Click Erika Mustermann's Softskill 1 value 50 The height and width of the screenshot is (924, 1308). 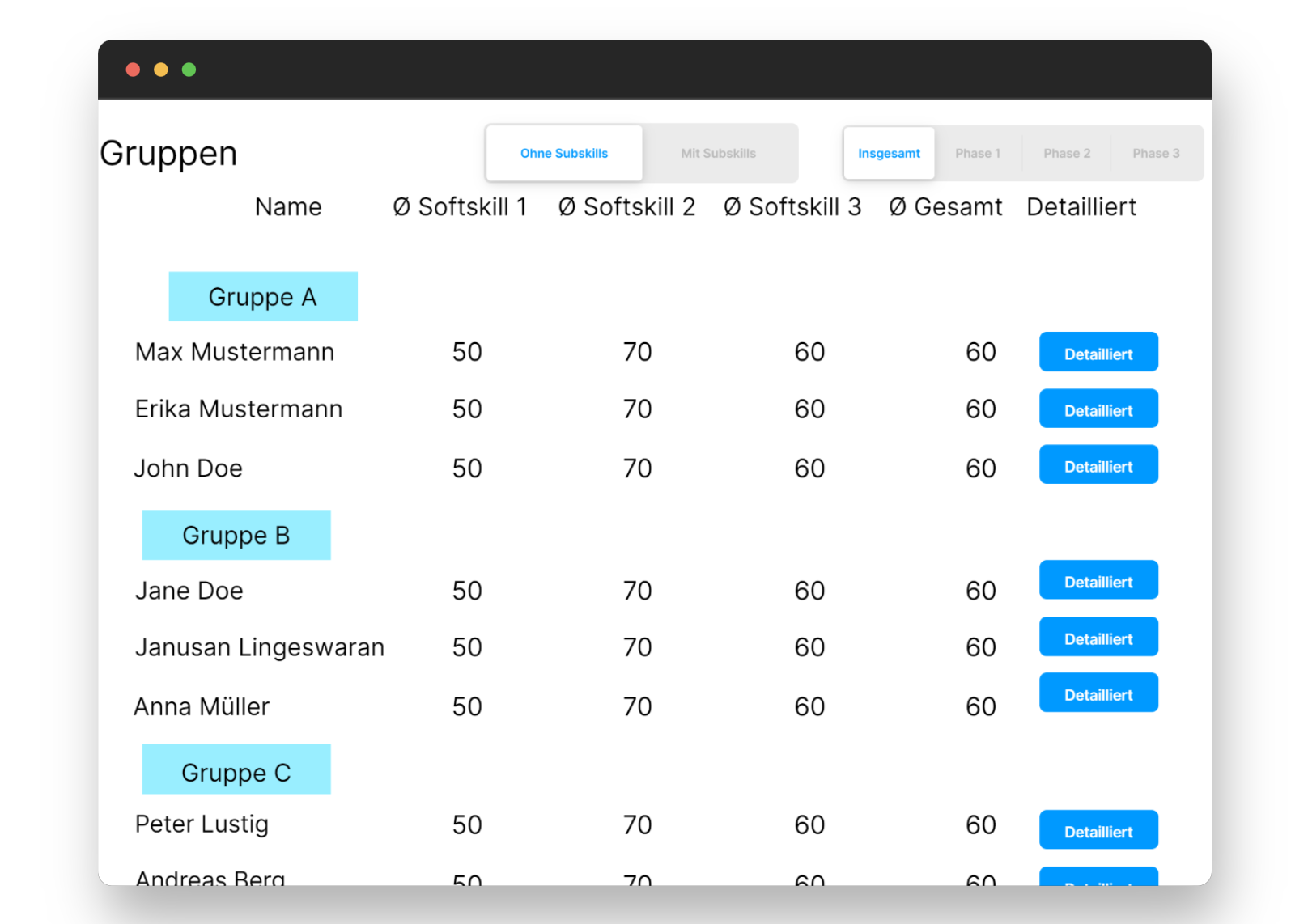[467, 409]
